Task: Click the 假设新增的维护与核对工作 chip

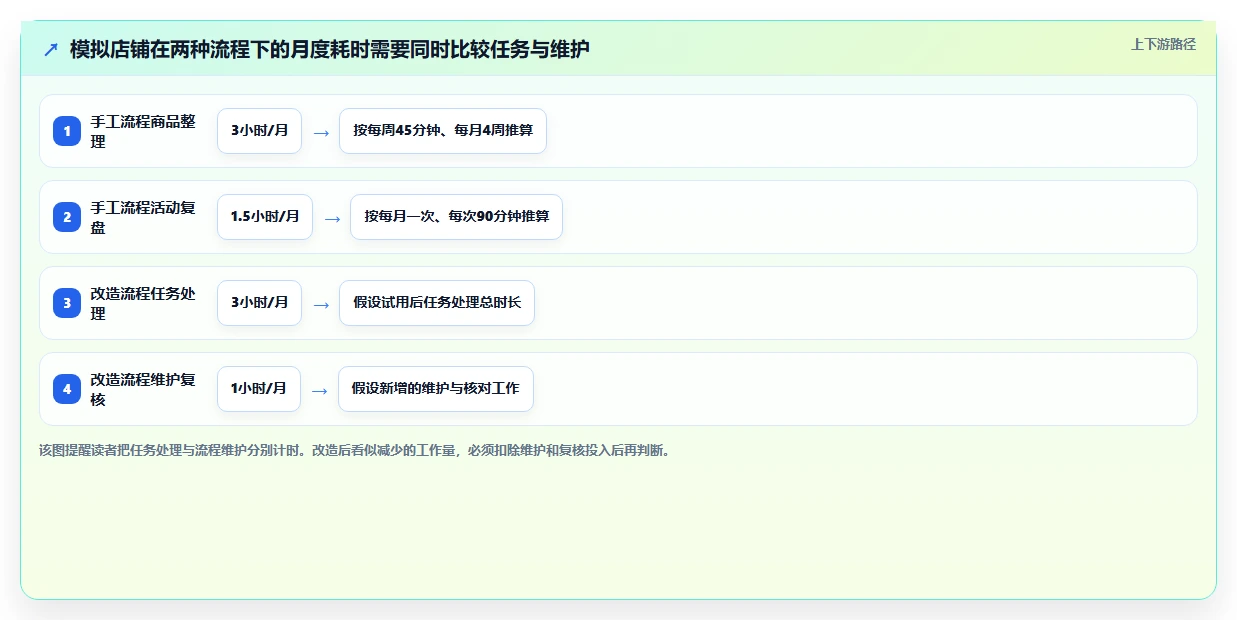Action: [436, 389]
